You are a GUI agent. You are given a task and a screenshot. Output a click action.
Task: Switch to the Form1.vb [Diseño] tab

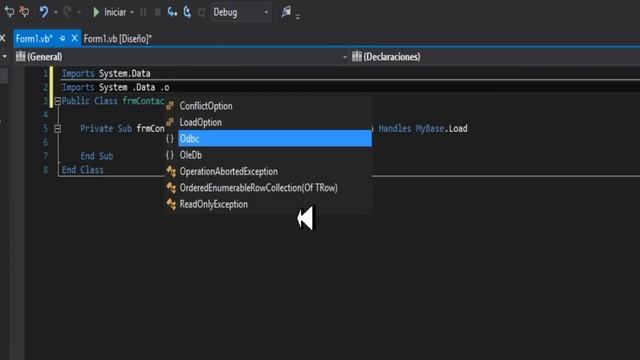118,39
